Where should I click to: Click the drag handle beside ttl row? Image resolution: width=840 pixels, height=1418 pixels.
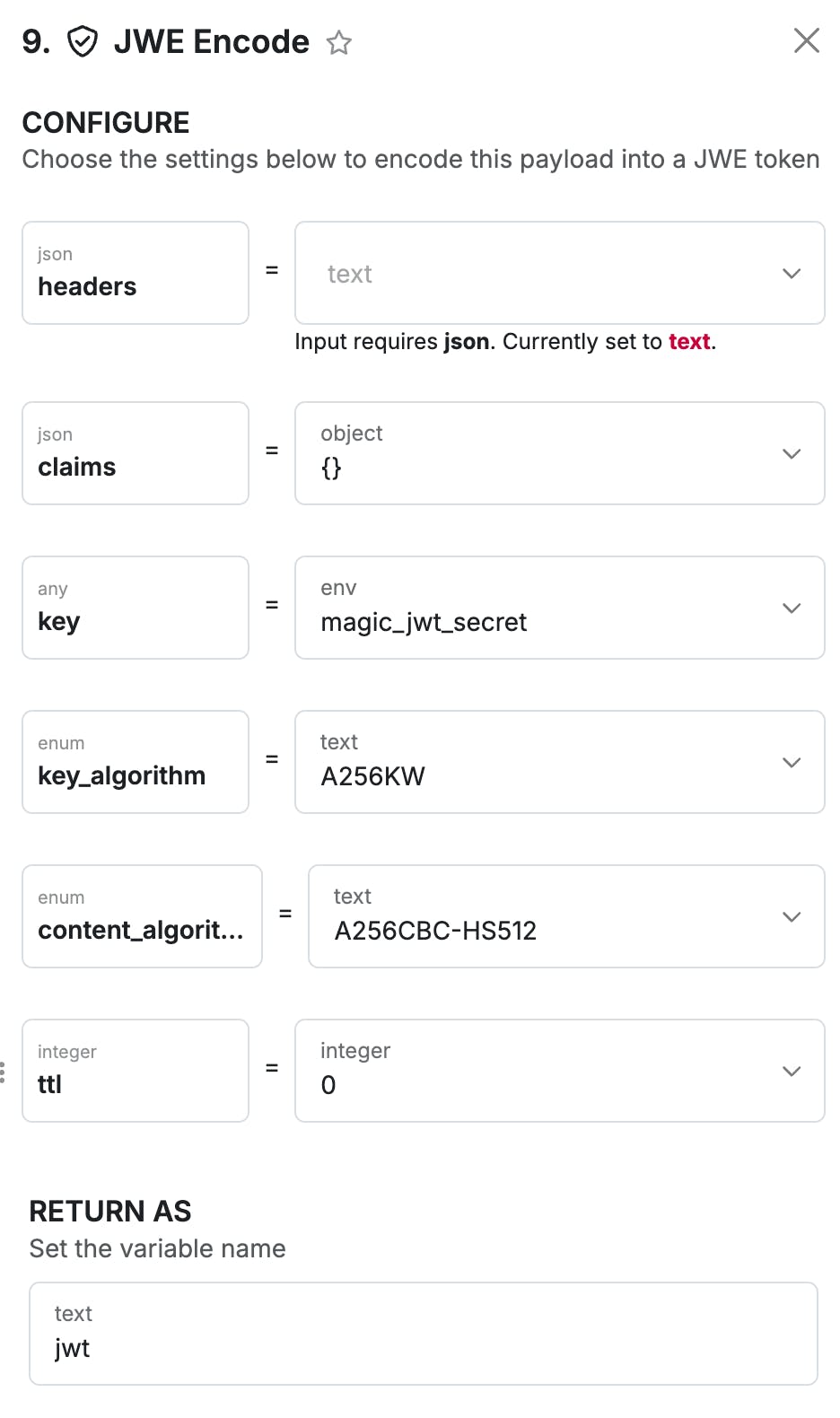pos(3,1072)
